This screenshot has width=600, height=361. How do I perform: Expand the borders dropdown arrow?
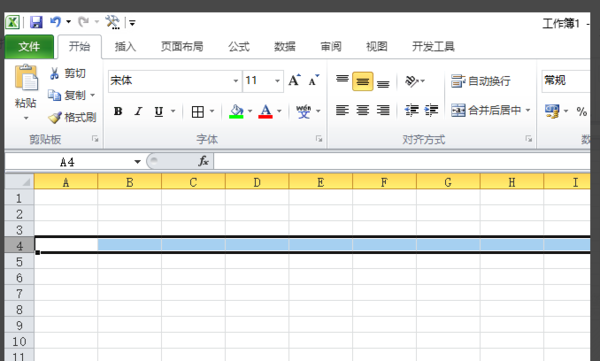[x=212, y=111]
